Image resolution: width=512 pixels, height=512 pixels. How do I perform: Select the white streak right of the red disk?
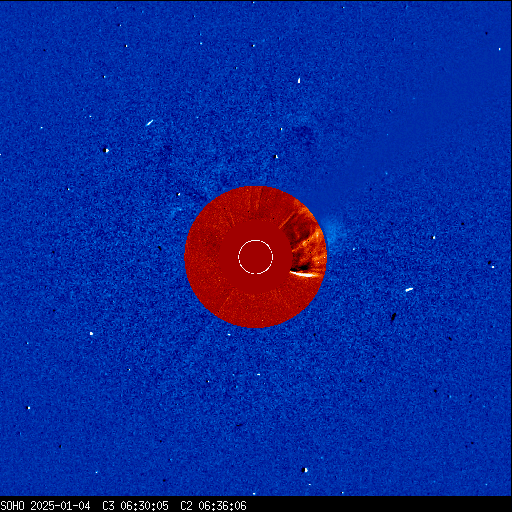409,290
